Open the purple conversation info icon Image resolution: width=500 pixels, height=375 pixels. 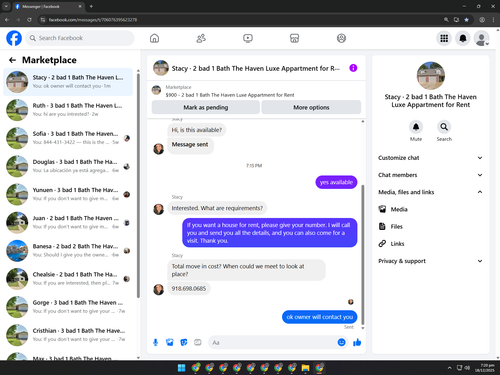pyautogui.click(x=353, y=68)
